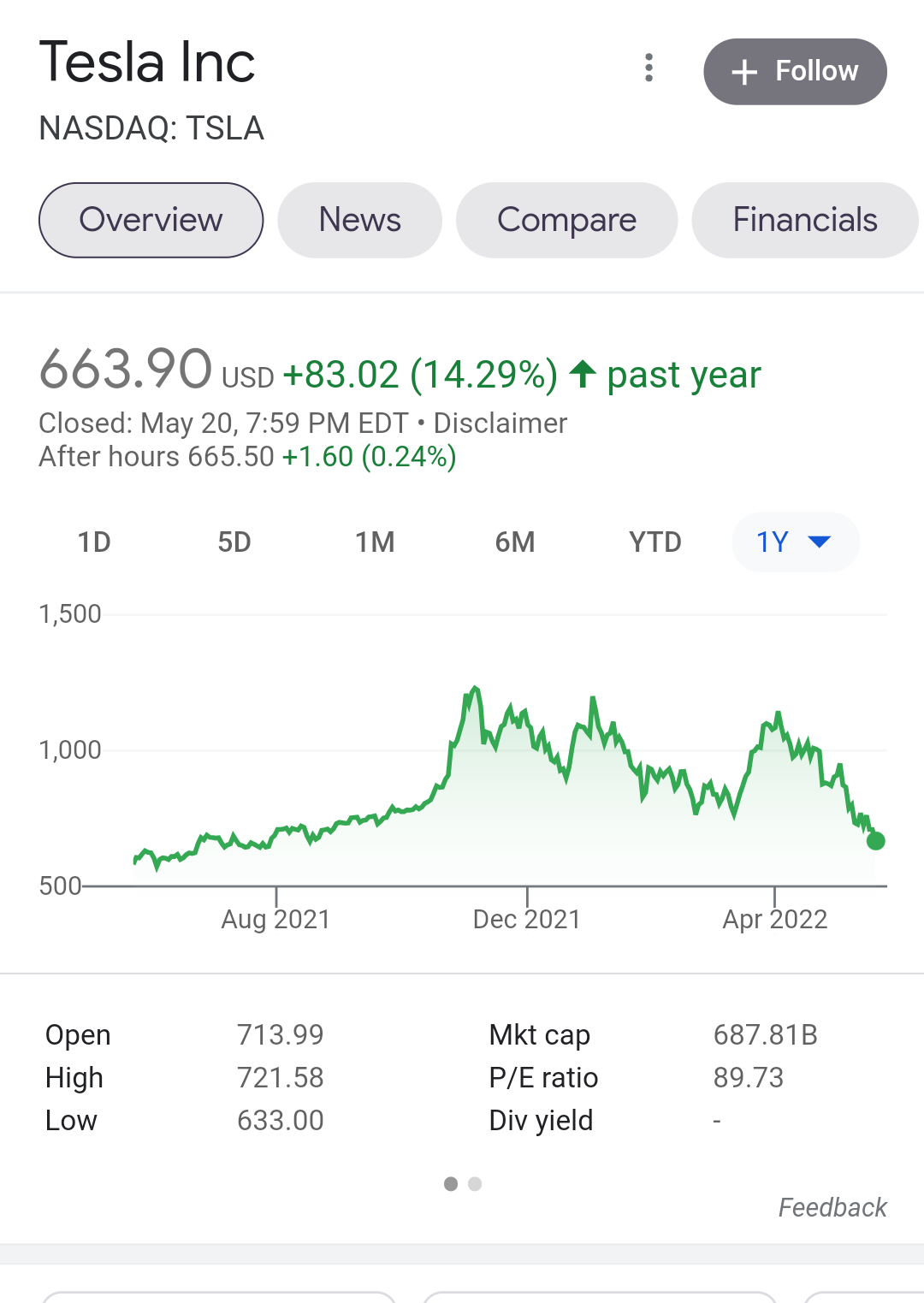Viewport: 924px width, 1303px height.
Task: Send Feedback via the Feedback link
Action: click(832, 1207)
